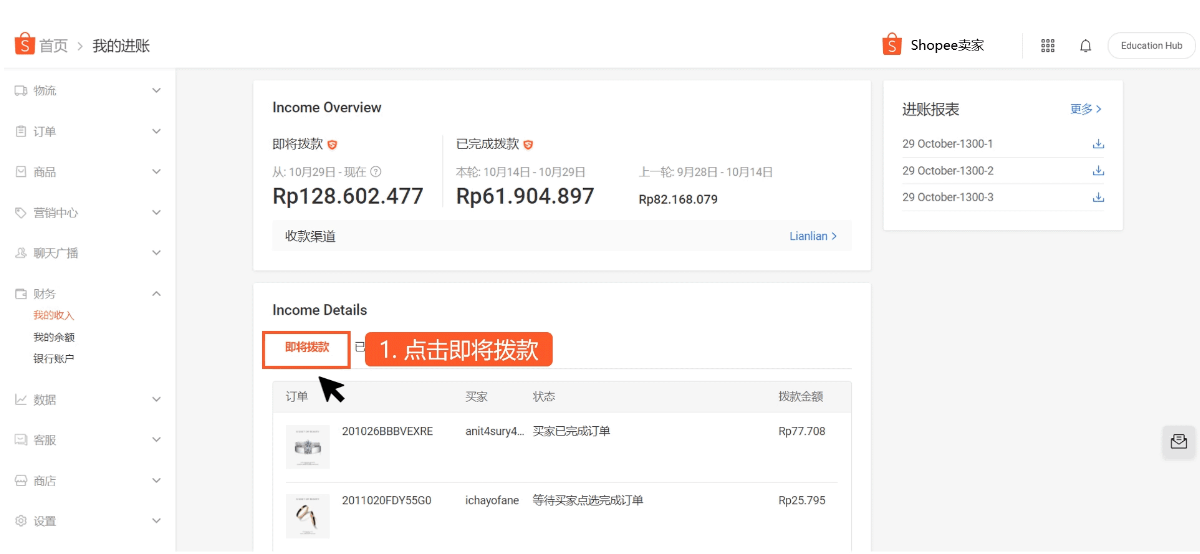The image size is (1200, 554).
Task: Select 我的收入 in the sidebar
Action: tap(54, 316)
